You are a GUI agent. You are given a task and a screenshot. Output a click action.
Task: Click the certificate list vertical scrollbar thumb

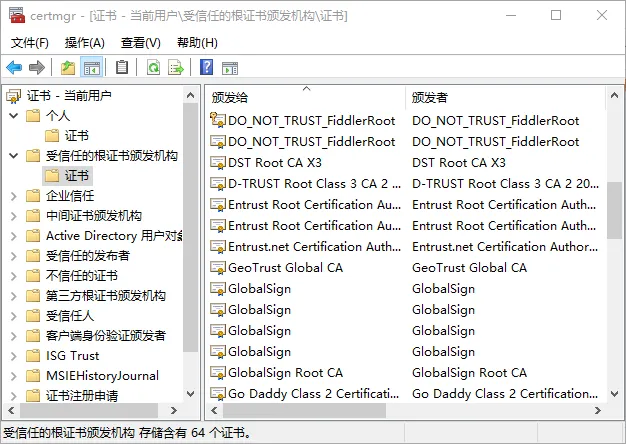pyautogui.click(x=614, y=210)
